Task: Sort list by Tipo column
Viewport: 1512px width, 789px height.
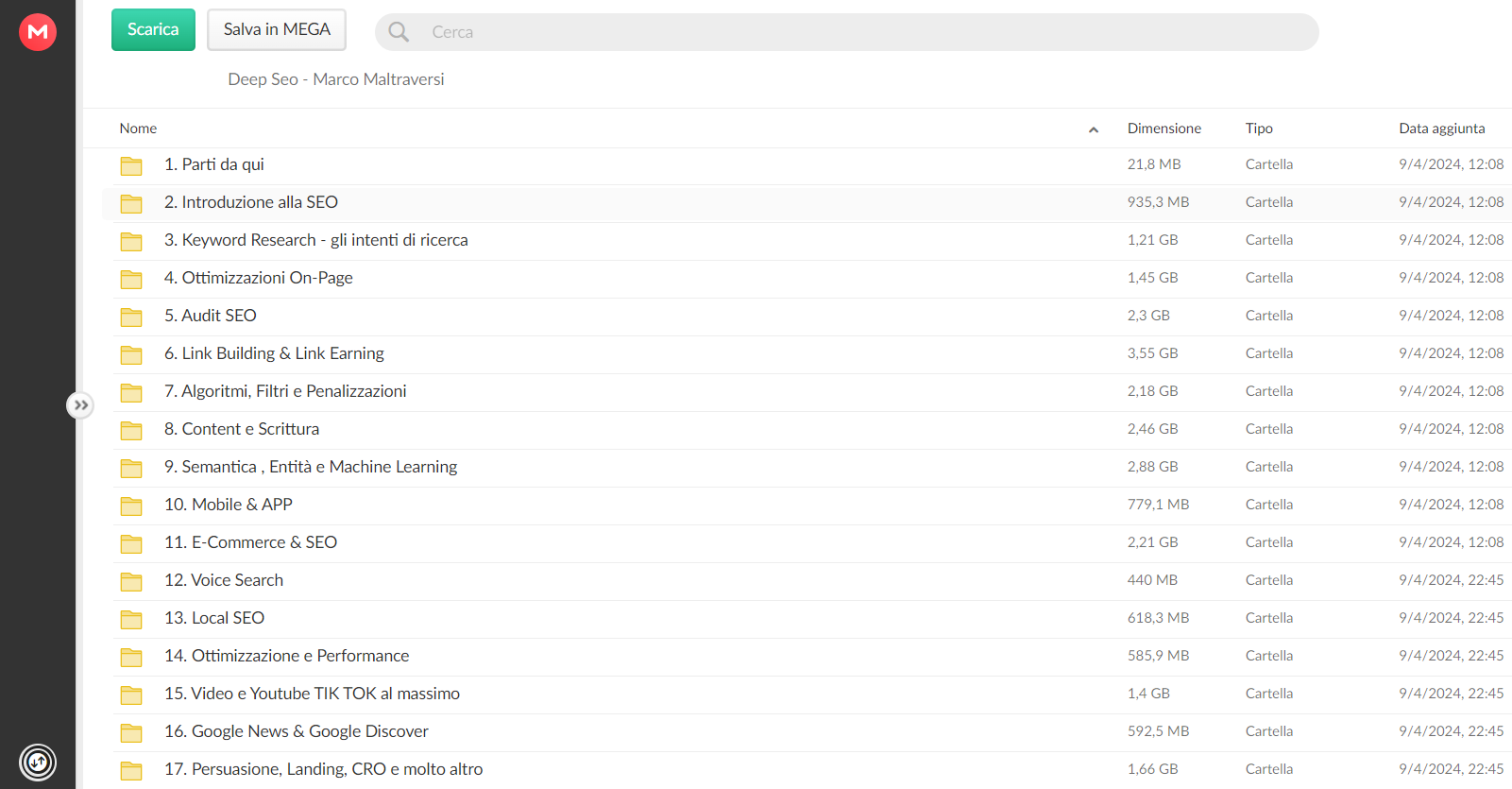Action: click(x=1259, y=129)
